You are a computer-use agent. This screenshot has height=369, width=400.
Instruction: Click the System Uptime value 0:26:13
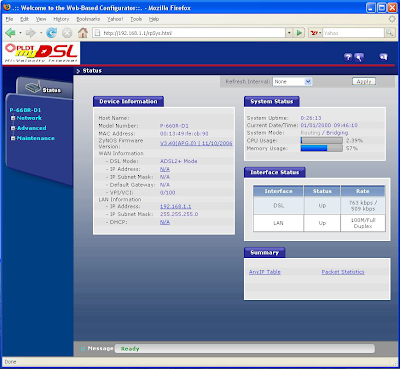[311, 118]
